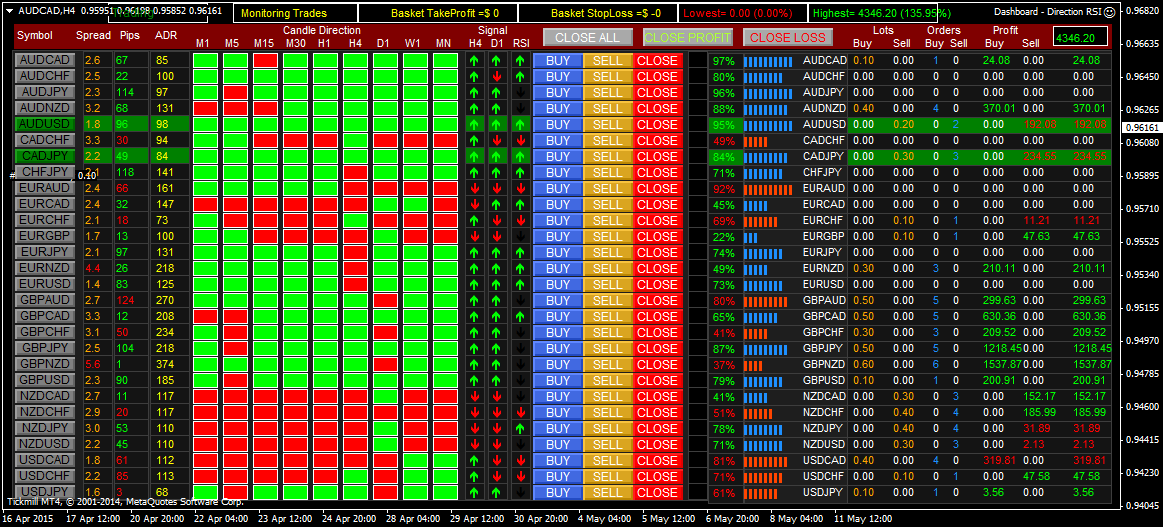This screenshot has height=527, width=1163.
Task: Select the EURUSD symbol button
Action: [45, 285]
